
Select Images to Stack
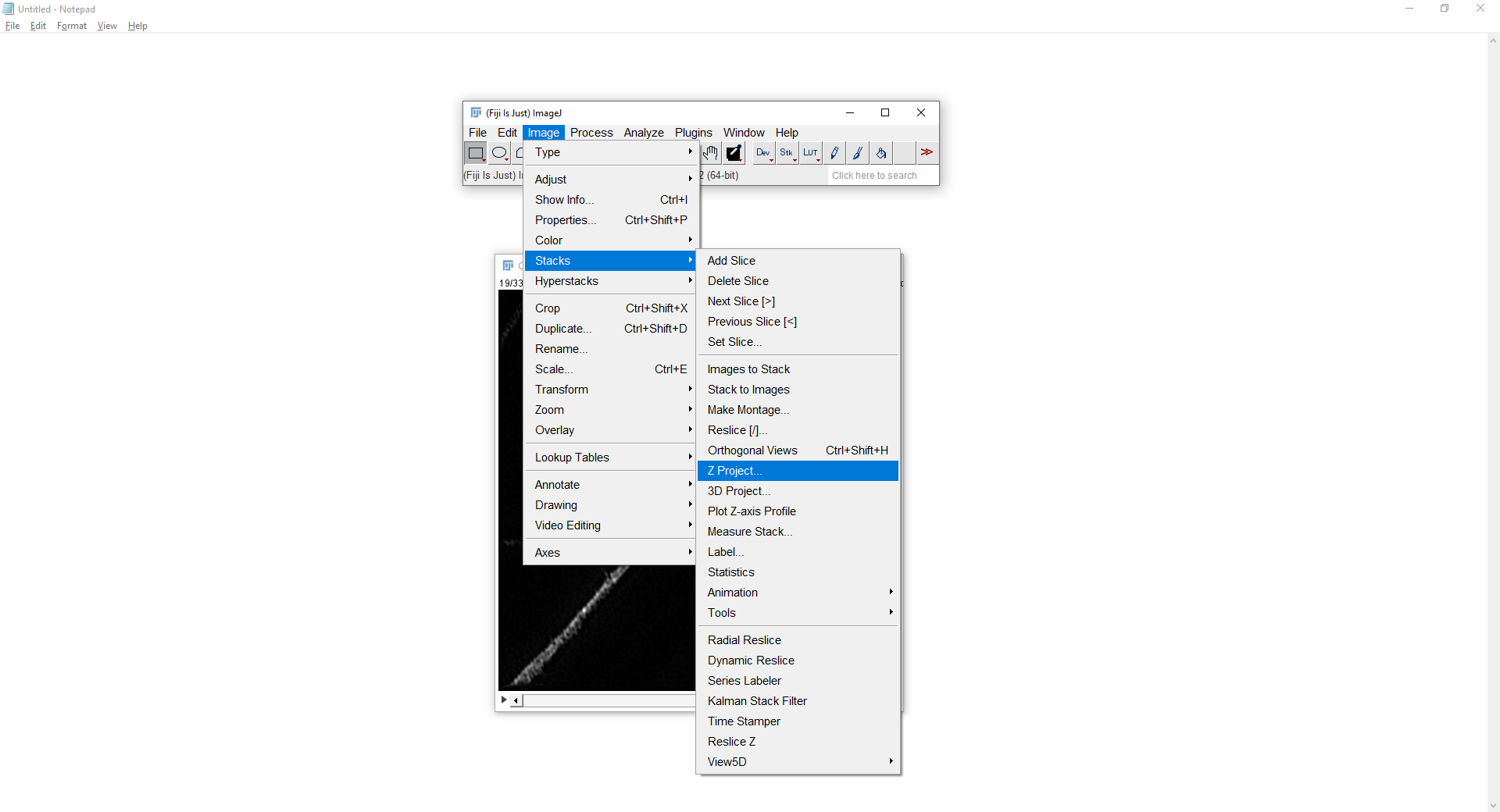point(748,369)
